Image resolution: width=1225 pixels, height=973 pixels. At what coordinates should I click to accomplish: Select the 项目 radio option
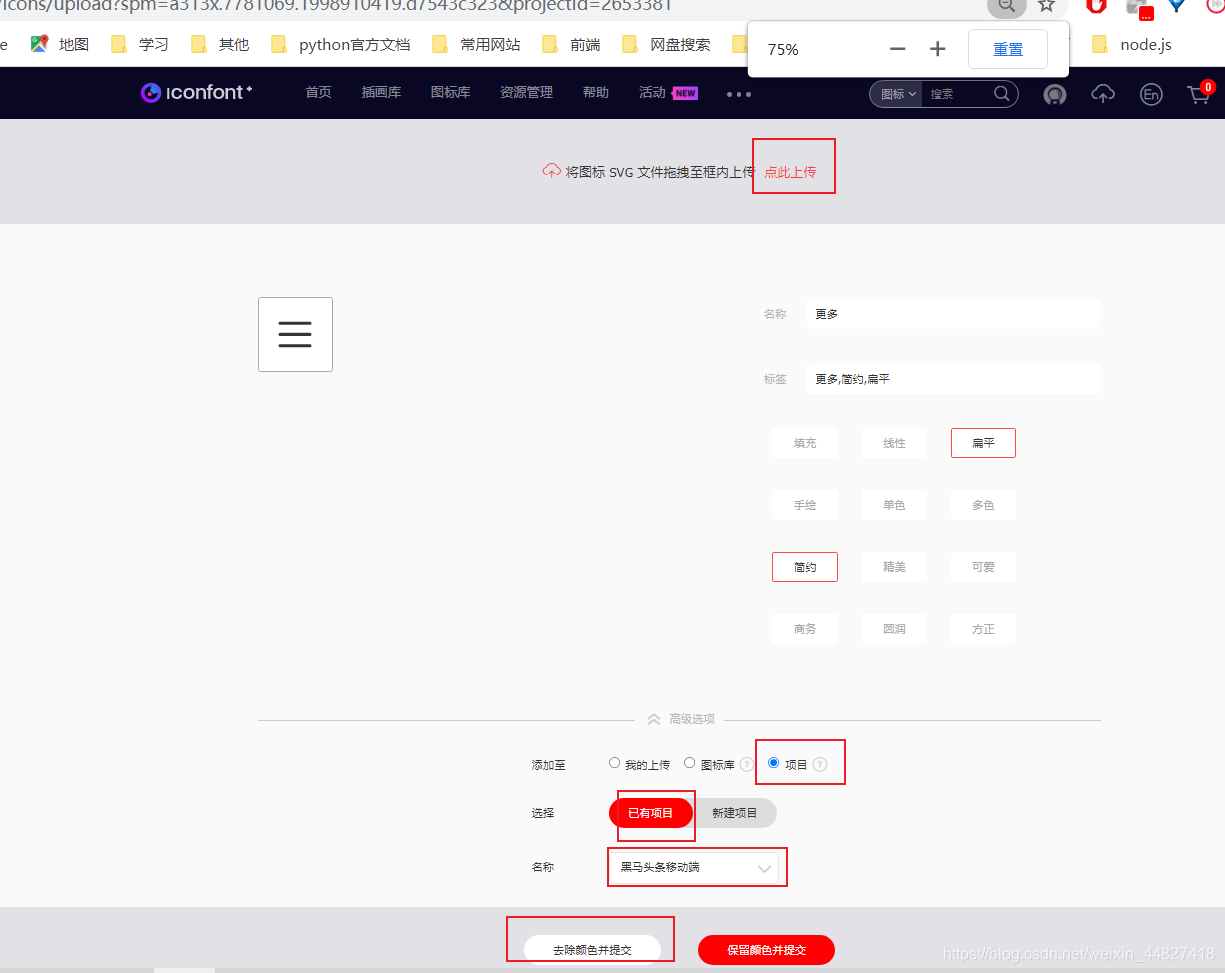tap(773, 763)
